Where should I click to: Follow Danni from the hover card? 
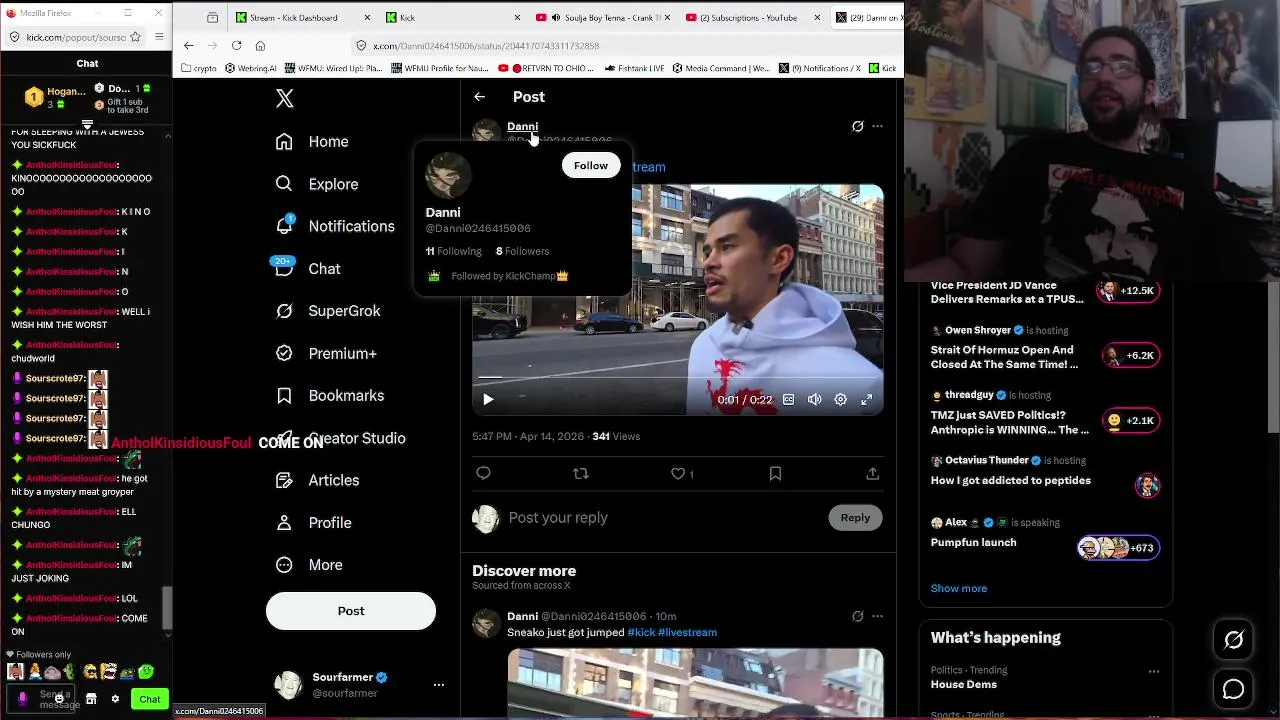[591, 165]
